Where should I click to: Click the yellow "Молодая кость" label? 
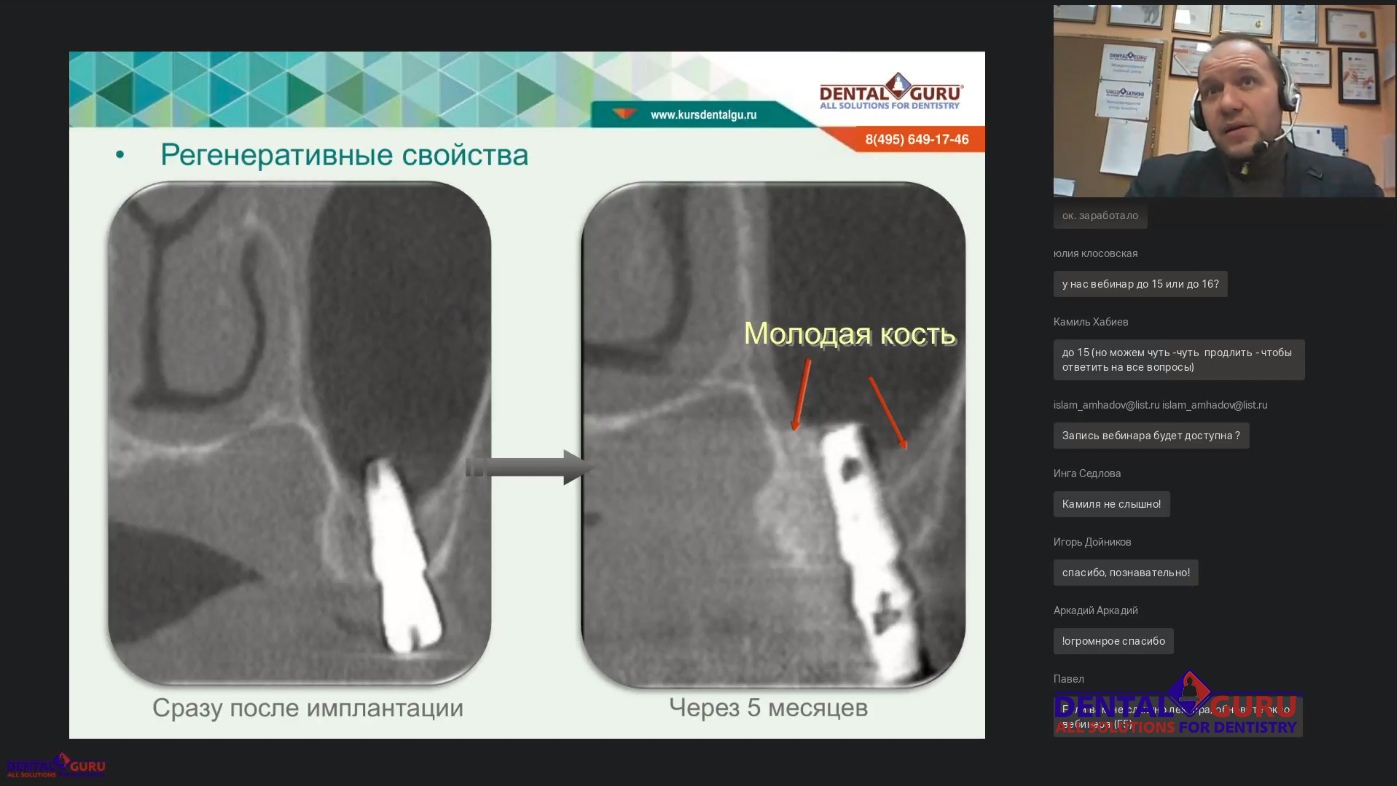click(x=850, y=333)
